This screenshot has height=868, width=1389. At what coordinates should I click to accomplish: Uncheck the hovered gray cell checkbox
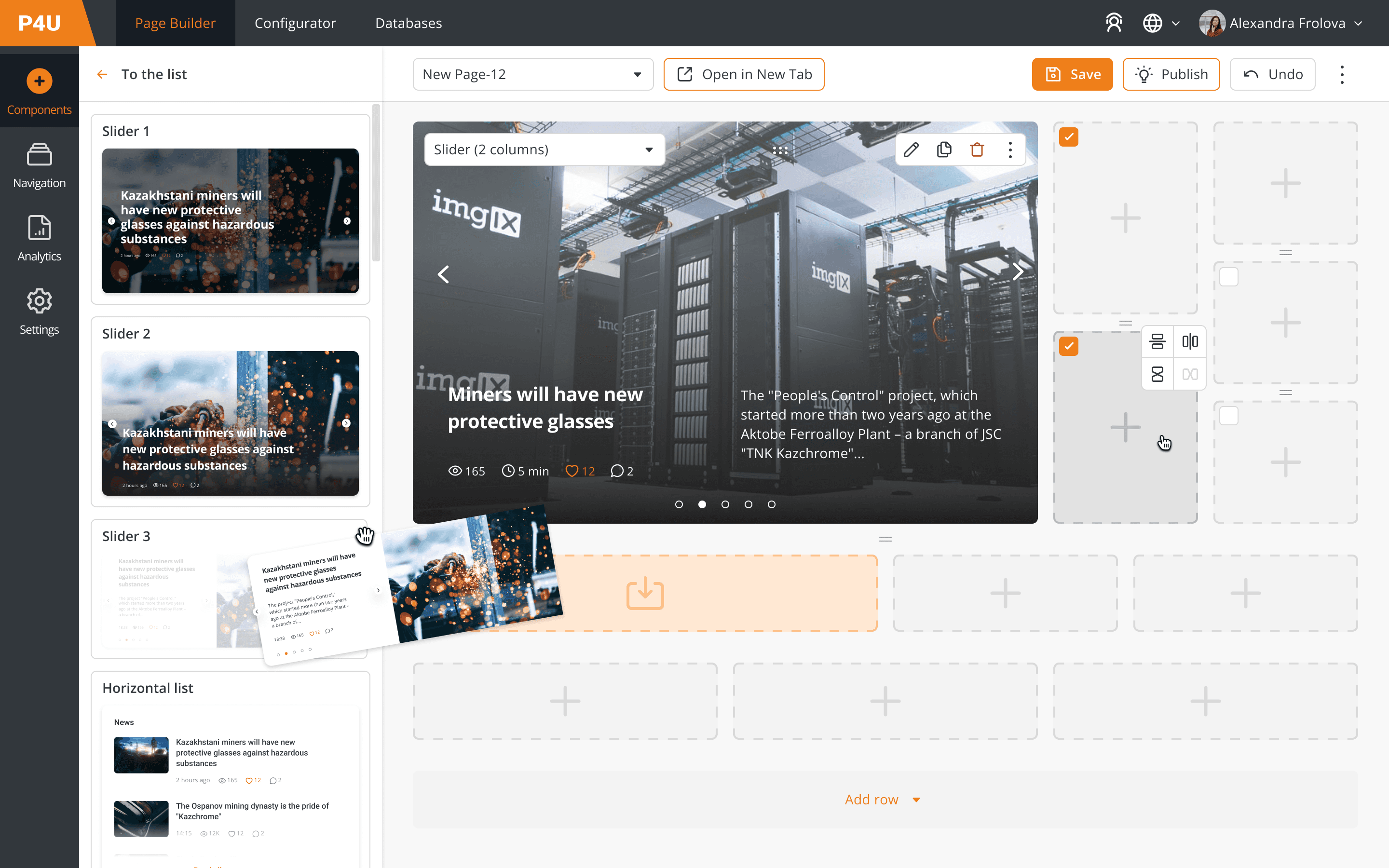(1069, 346)
